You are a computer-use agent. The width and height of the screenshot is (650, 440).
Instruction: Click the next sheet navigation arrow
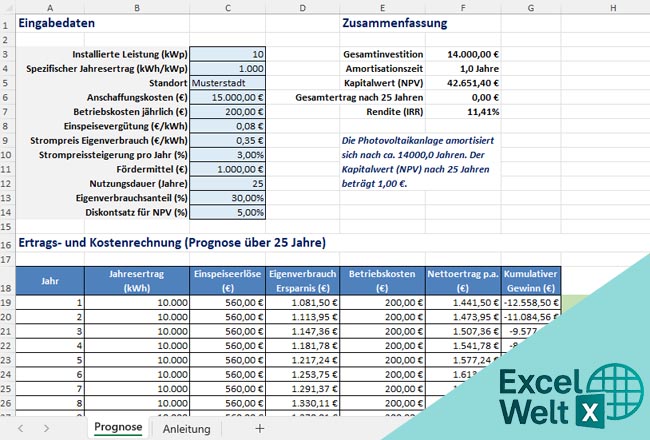[x=47, y=428]
